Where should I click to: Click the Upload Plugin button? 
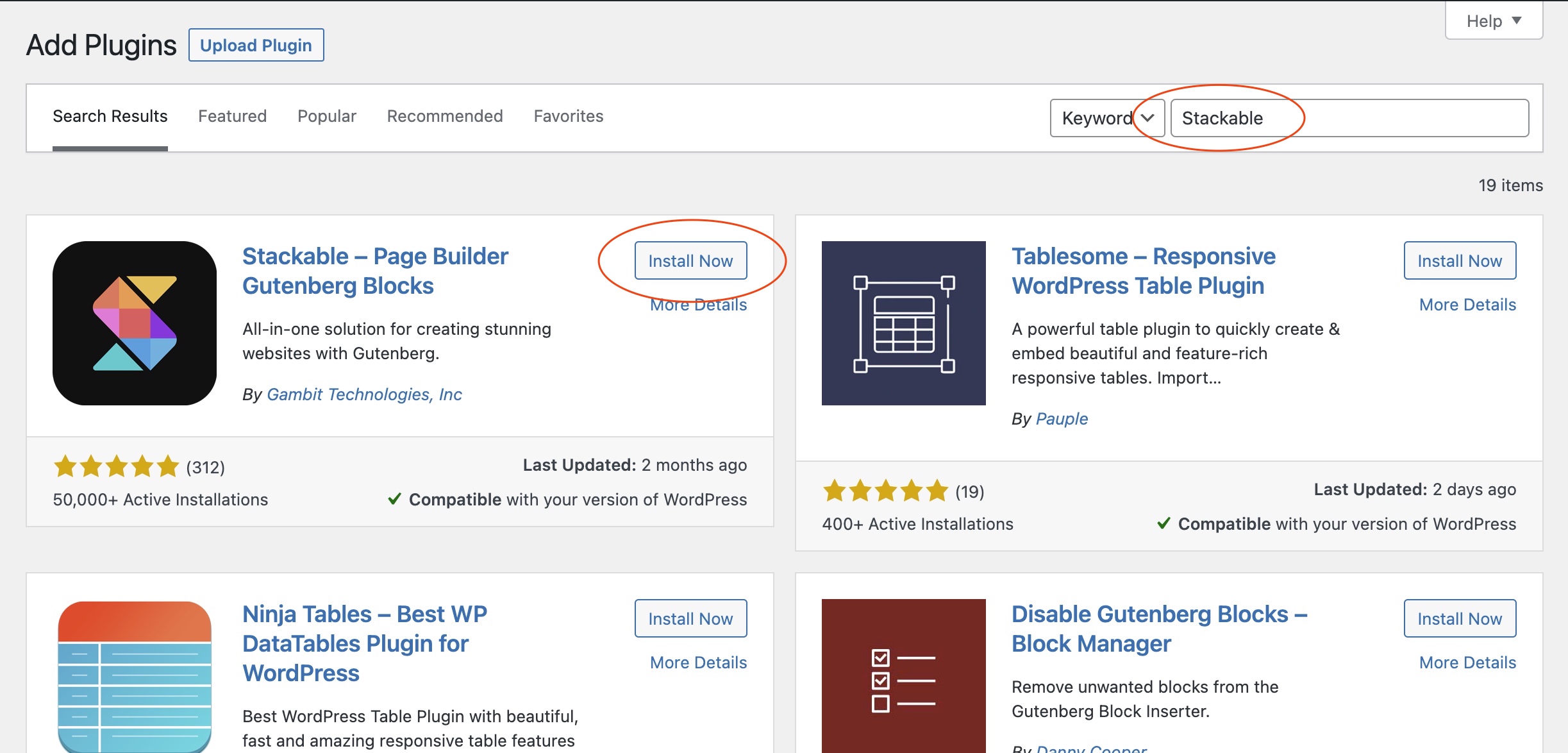[256, 45]
